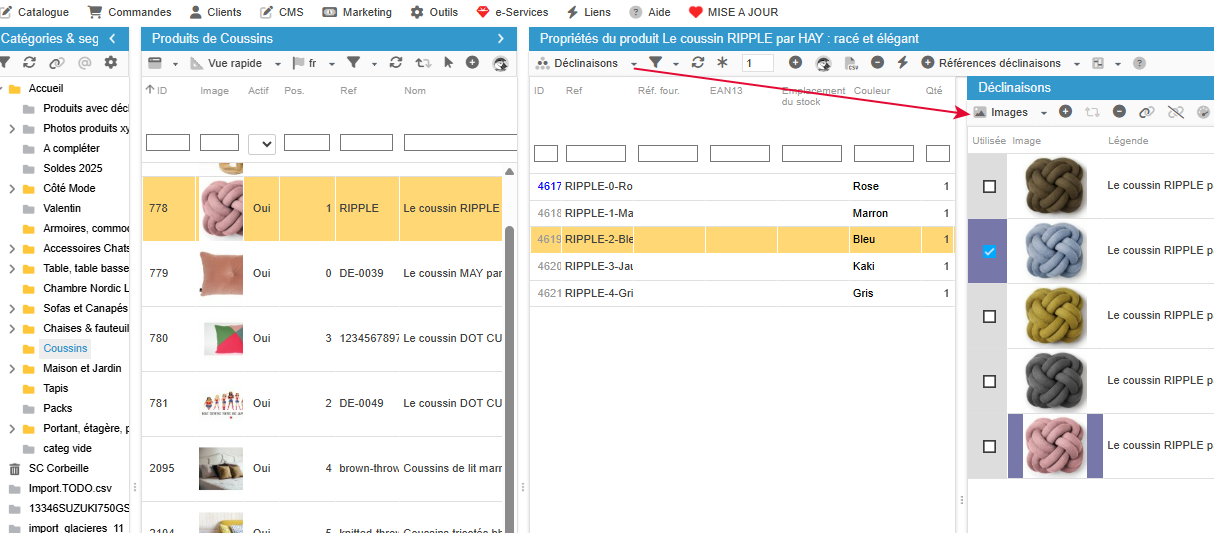This screenshot has width=1214, height=533.
Task: Click the asterisk icon in combinations toolbar
Action: pyautogui.click(x=722, y=63)
